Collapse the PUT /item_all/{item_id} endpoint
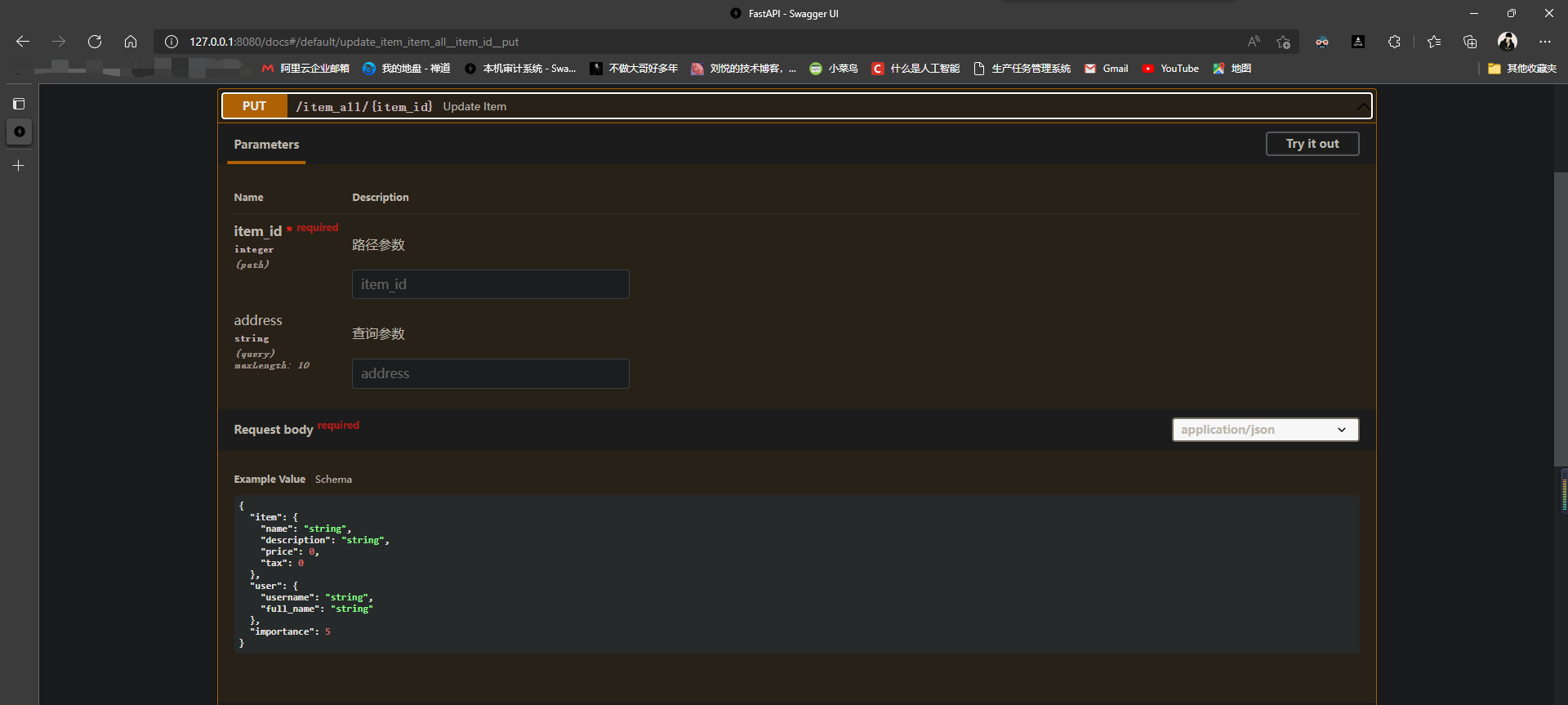This screenshot has height=705, width=1568. point(1362,106)
